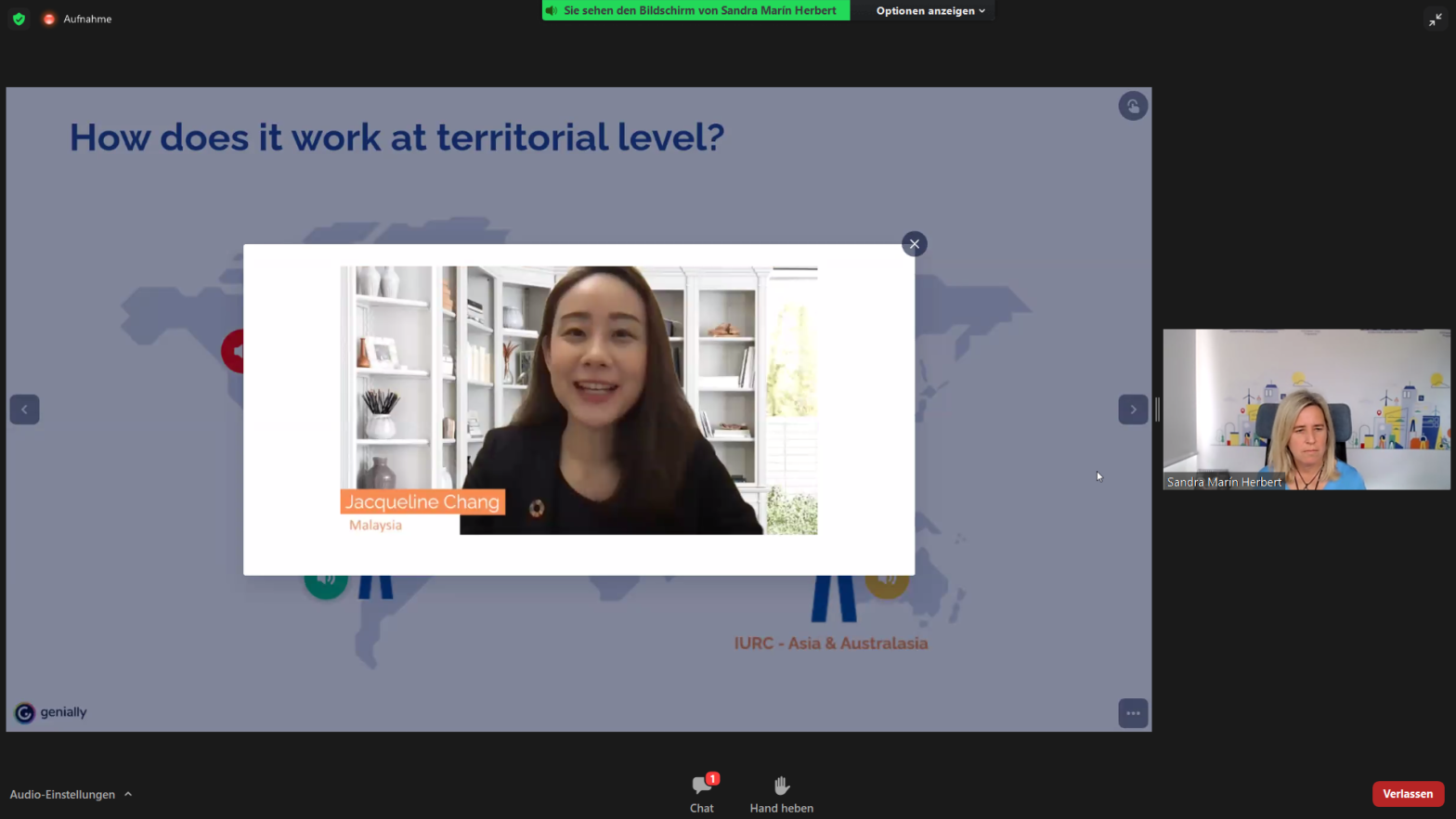
Task: Go to the previous slide arrow
Action: [25, 409]
